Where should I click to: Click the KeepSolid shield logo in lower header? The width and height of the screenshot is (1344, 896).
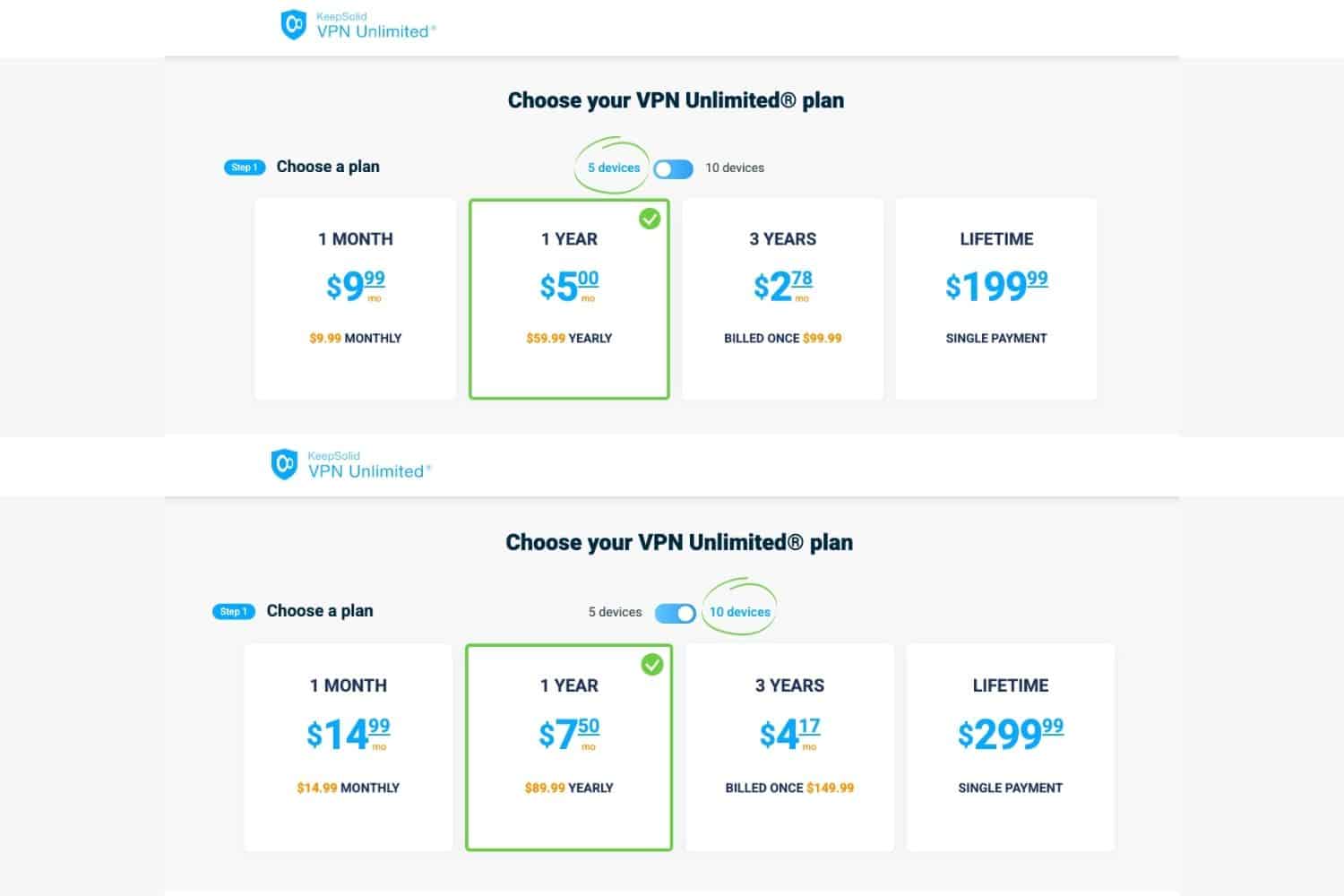coord(284,464)
